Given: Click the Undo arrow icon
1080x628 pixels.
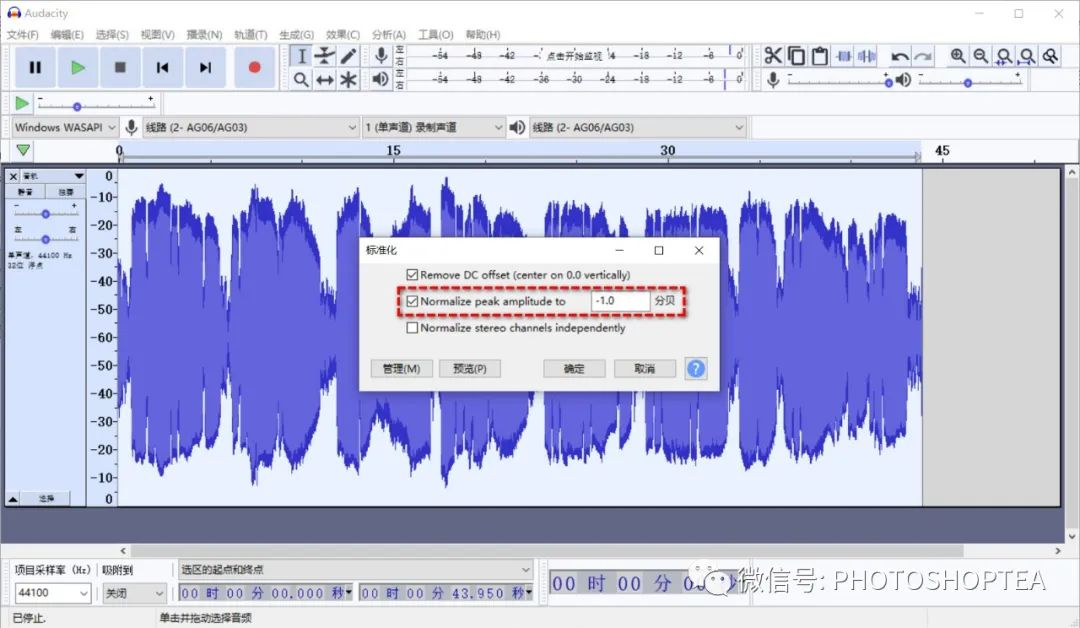Looking at the screenshot, I should tap(898, 57).
